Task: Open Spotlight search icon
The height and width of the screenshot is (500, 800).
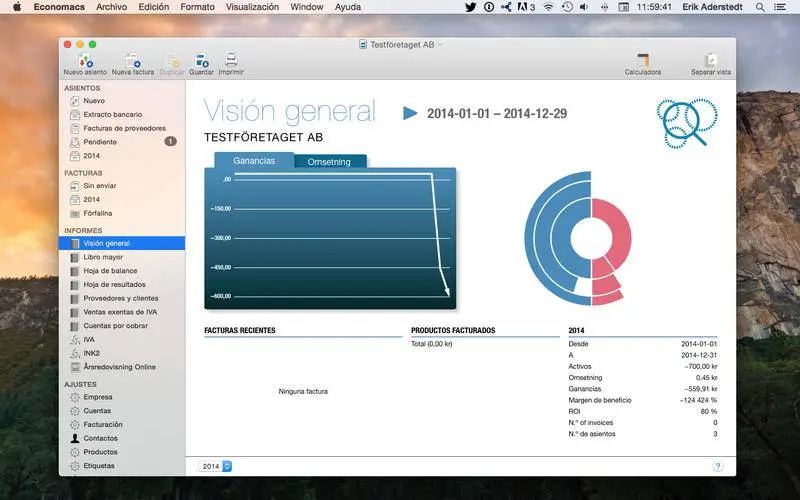Action: click(x=760, y=7)
